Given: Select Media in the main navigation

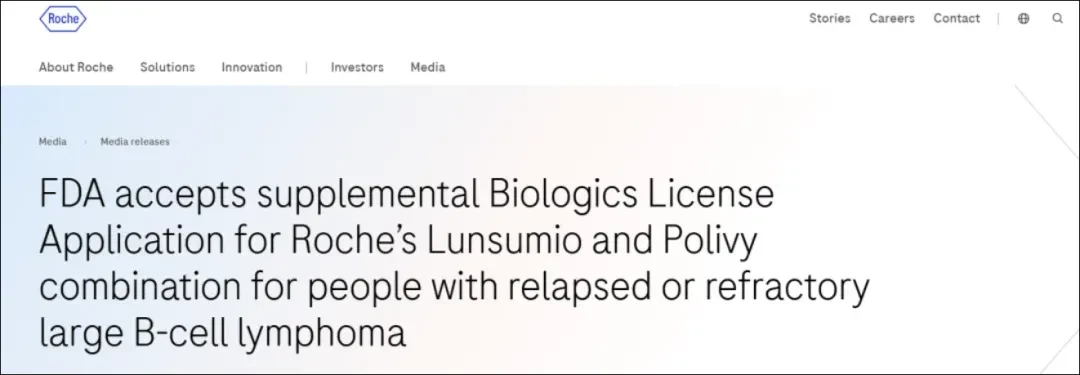Looking at the screenshot, I should pyautogui.click(x=428, y=67).
